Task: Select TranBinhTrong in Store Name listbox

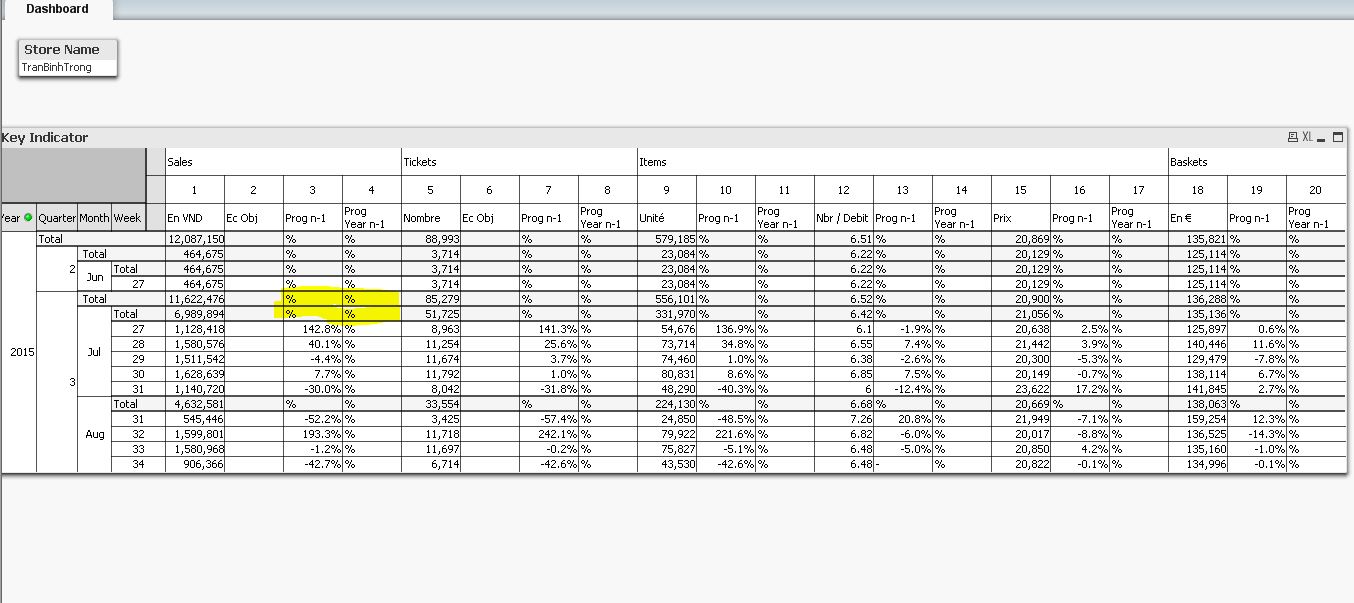Action: (57, 67)
